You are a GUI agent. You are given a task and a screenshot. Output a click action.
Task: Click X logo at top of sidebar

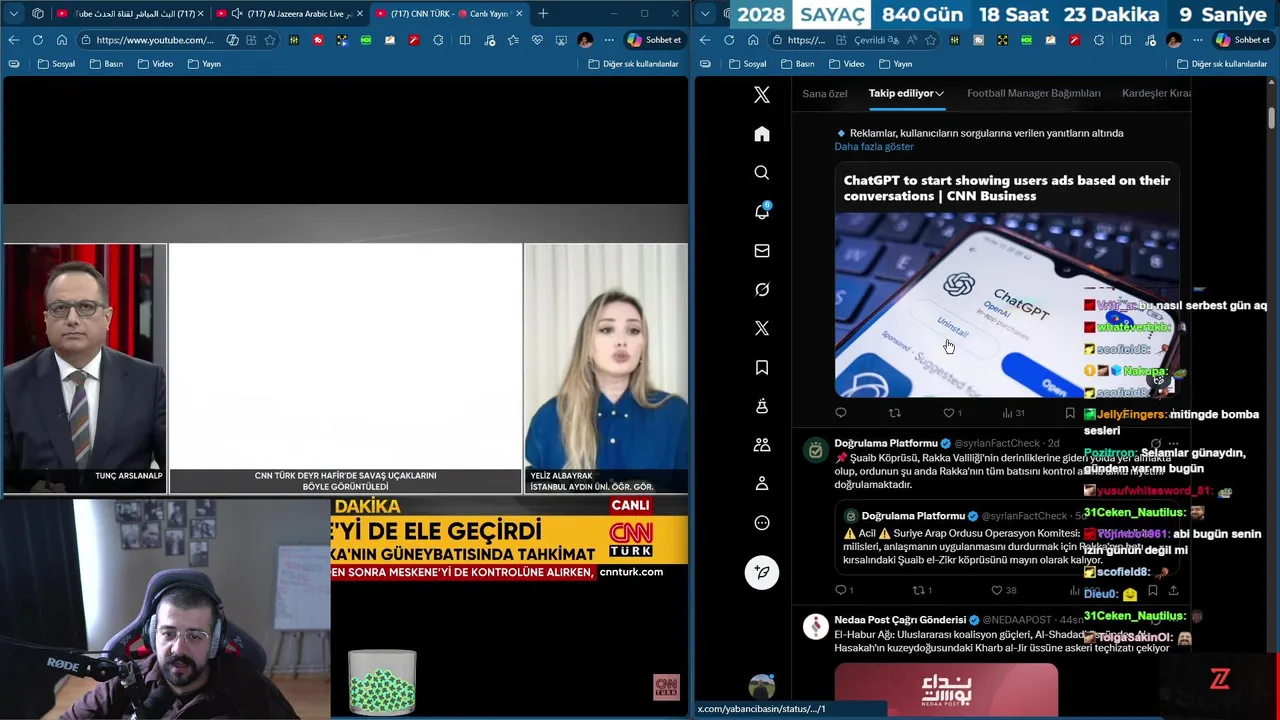click(762, 95)
